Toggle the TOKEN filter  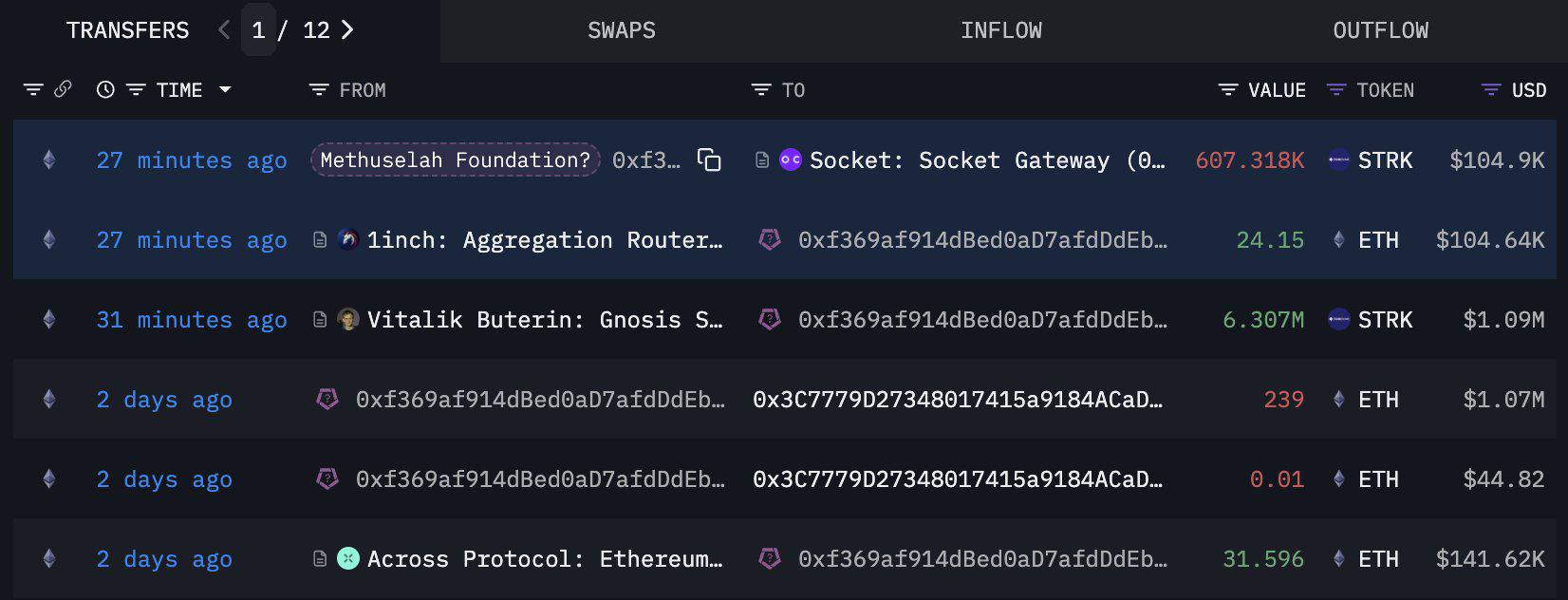tap(1336, 90)
